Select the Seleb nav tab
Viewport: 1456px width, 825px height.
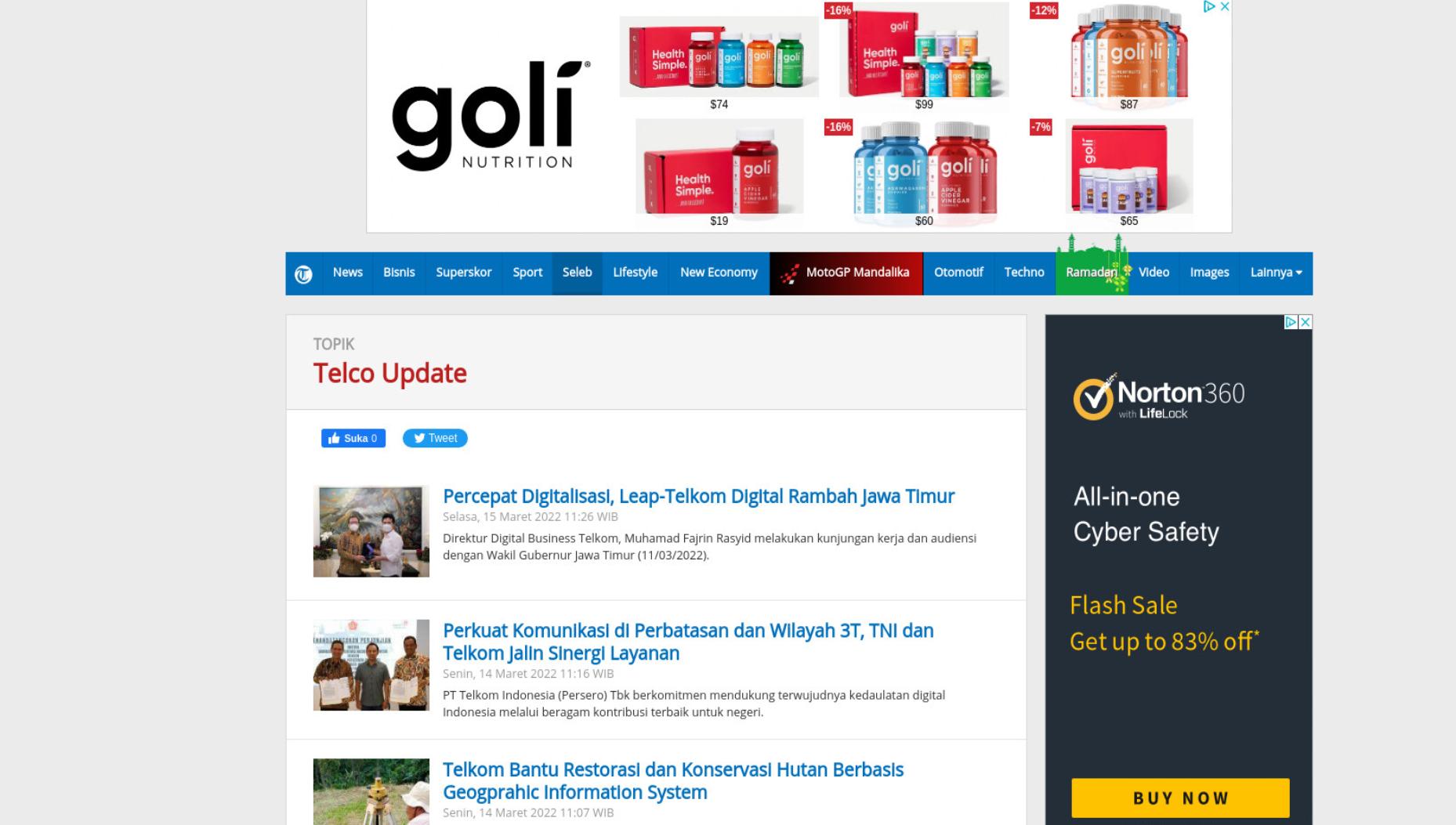577,273
